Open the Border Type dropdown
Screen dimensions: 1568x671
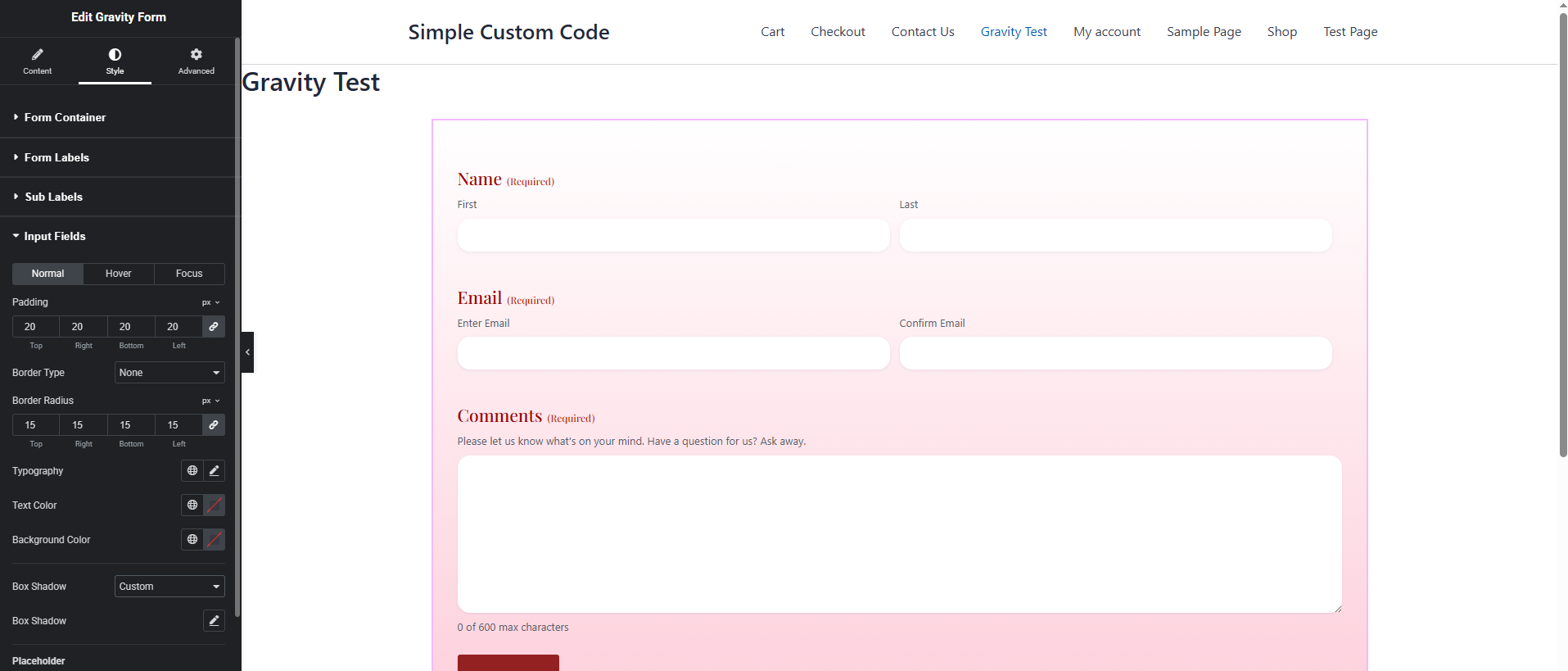coord(169,373)
